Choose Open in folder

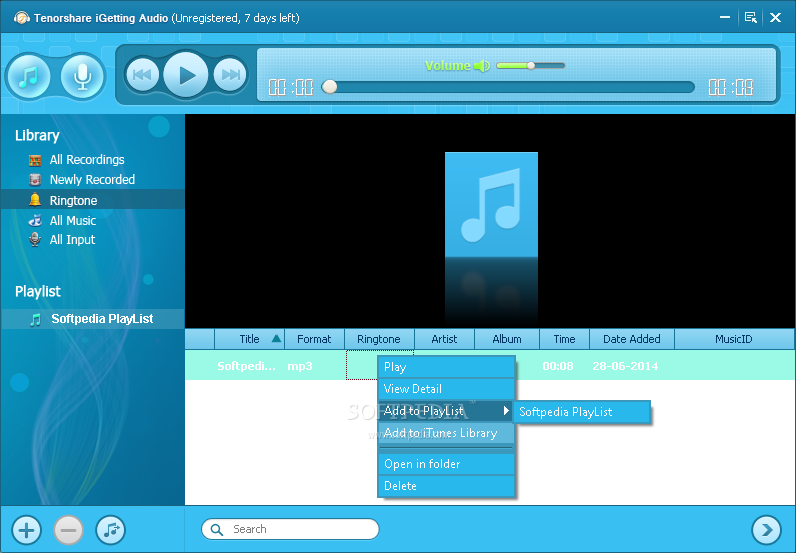(x=446, y=464)
